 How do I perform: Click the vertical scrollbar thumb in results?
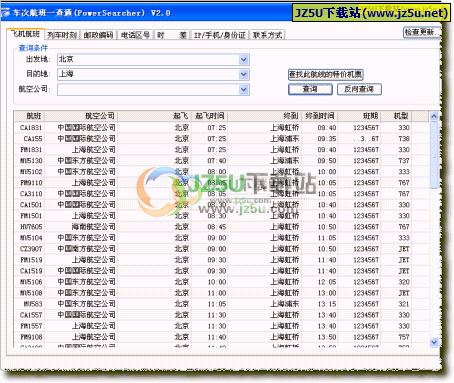pyautogui.click(x=434, y=155)
